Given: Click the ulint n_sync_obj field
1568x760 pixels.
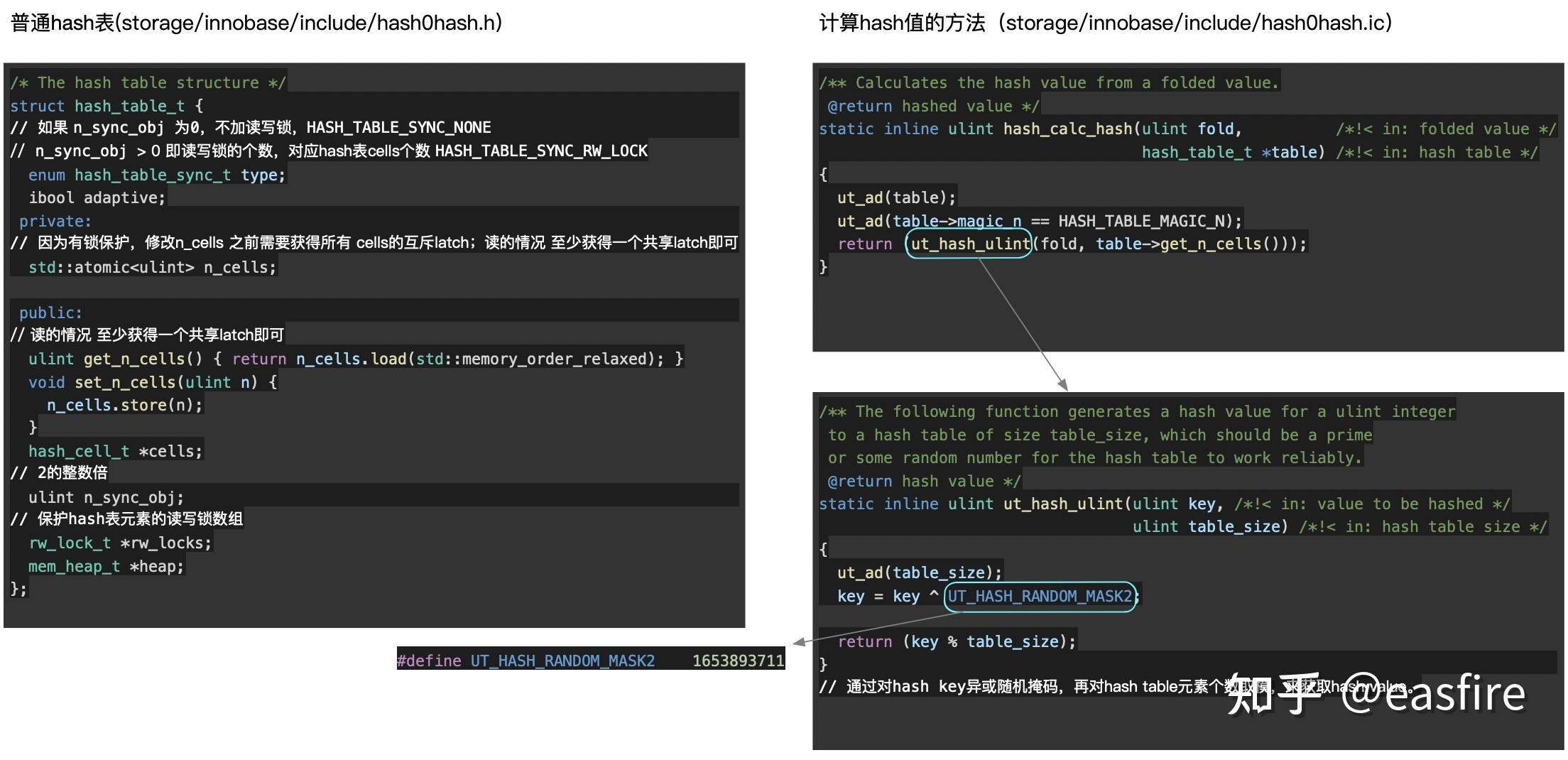Looking at the screenshot, I should (x=105, y=496).
